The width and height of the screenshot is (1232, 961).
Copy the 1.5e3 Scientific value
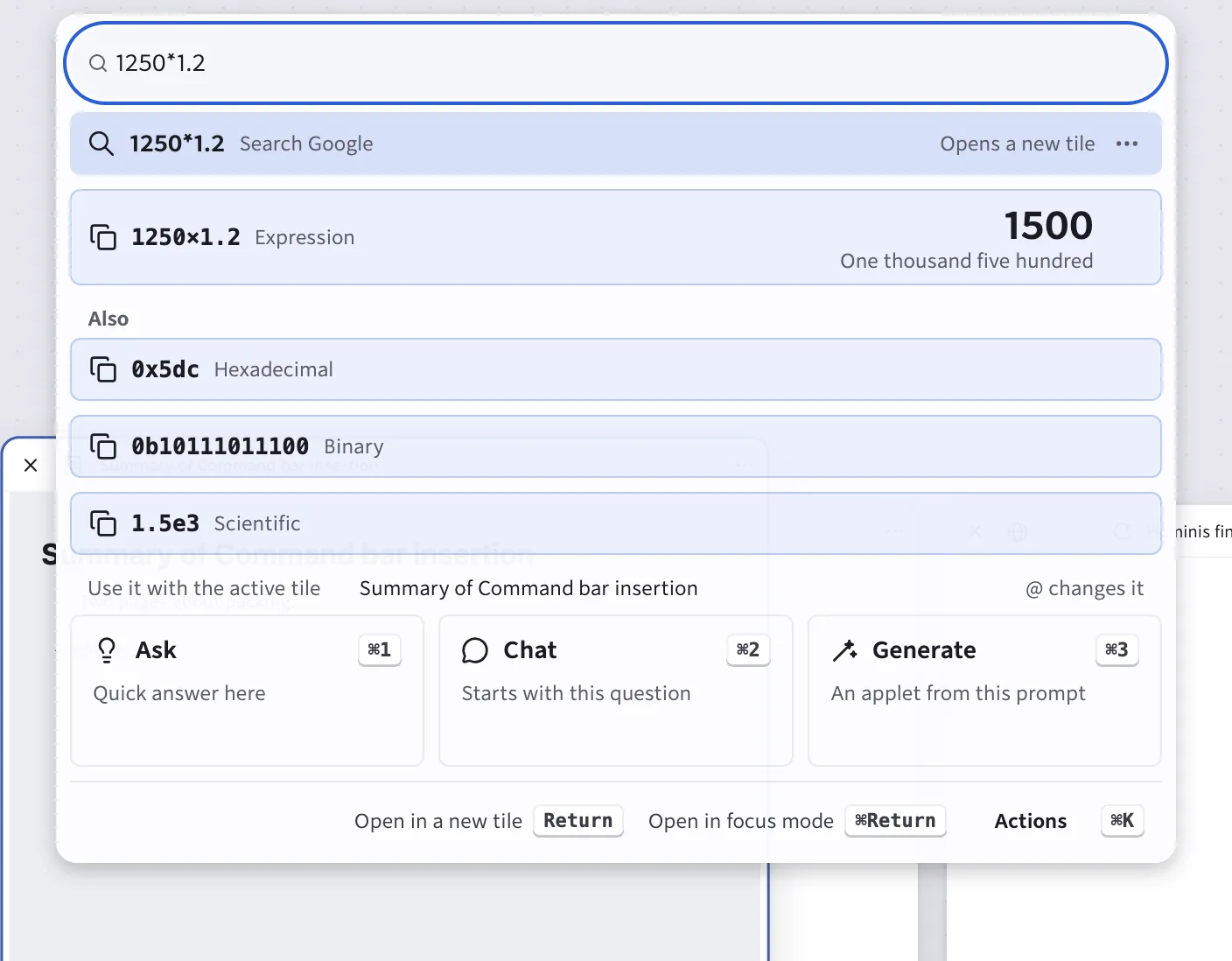coord(103,523)
